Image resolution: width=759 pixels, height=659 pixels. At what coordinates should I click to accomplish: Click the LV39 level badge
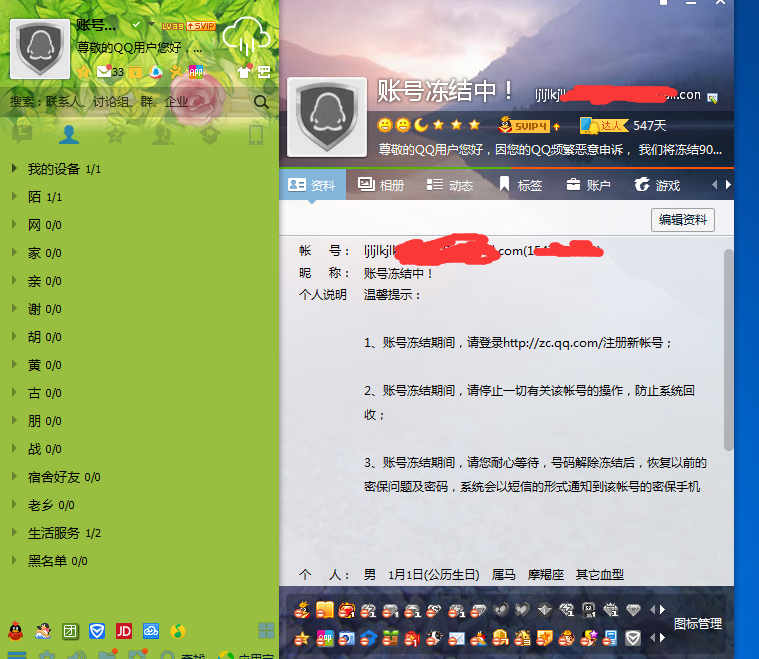173,26
